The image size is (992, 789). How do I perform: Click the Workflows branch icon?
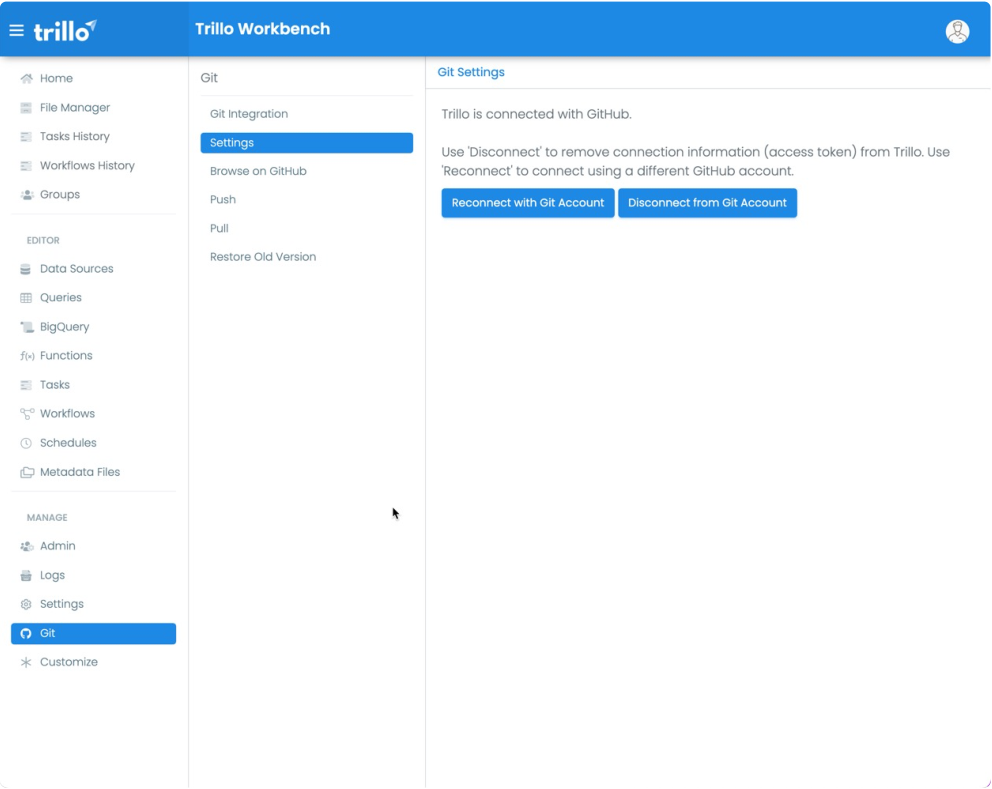point(27,414)
